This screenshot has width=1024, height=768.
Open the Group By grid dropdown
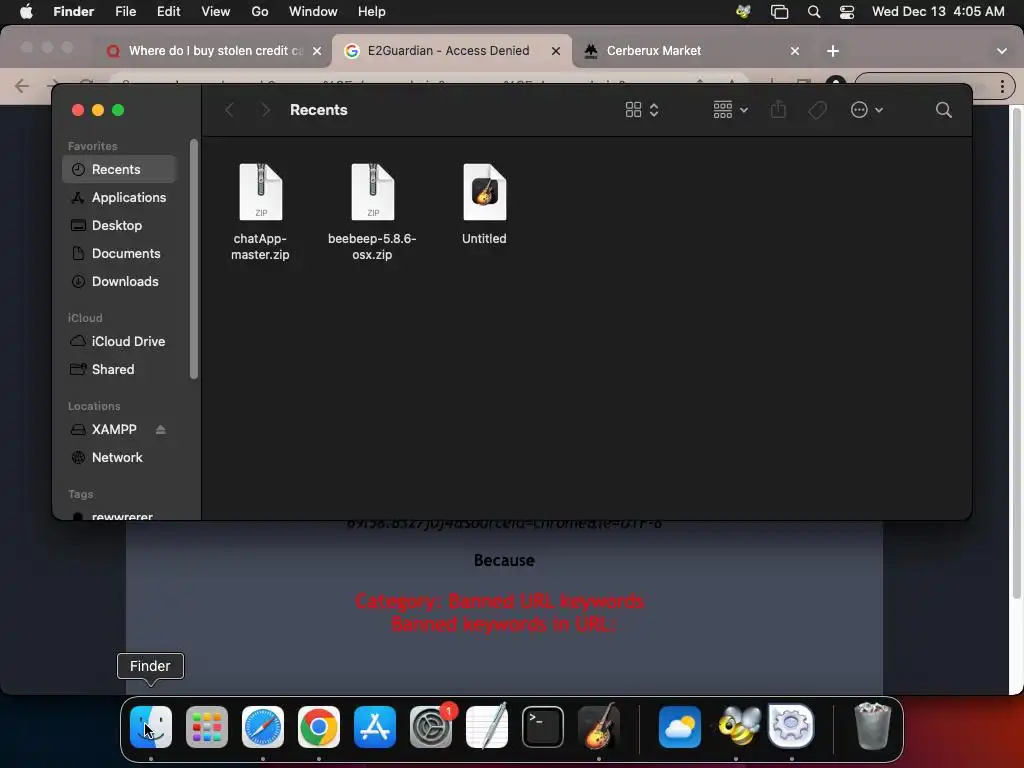730,110
